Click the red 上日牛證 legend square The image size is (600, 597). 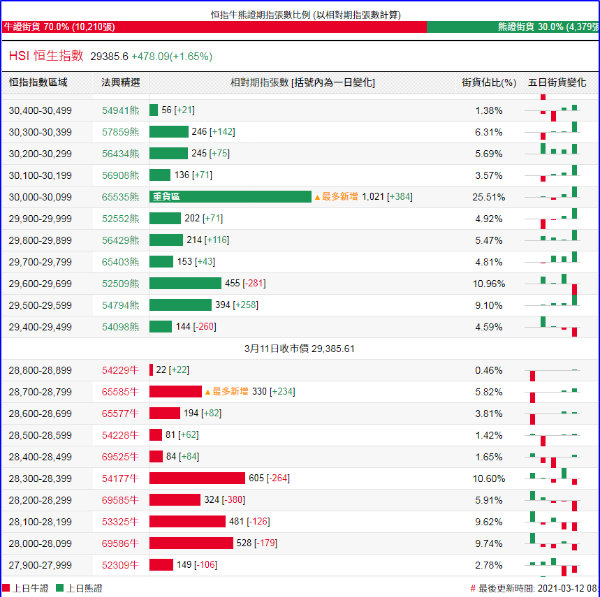click(x=6, y=588)
